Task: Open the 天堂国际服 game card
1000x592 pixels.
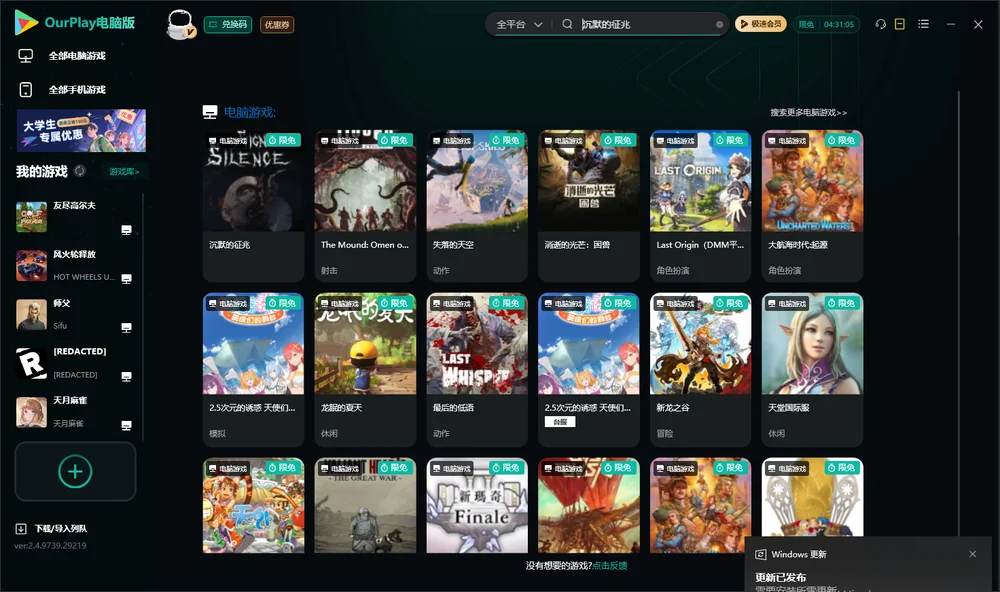Action: click(812, 369)
